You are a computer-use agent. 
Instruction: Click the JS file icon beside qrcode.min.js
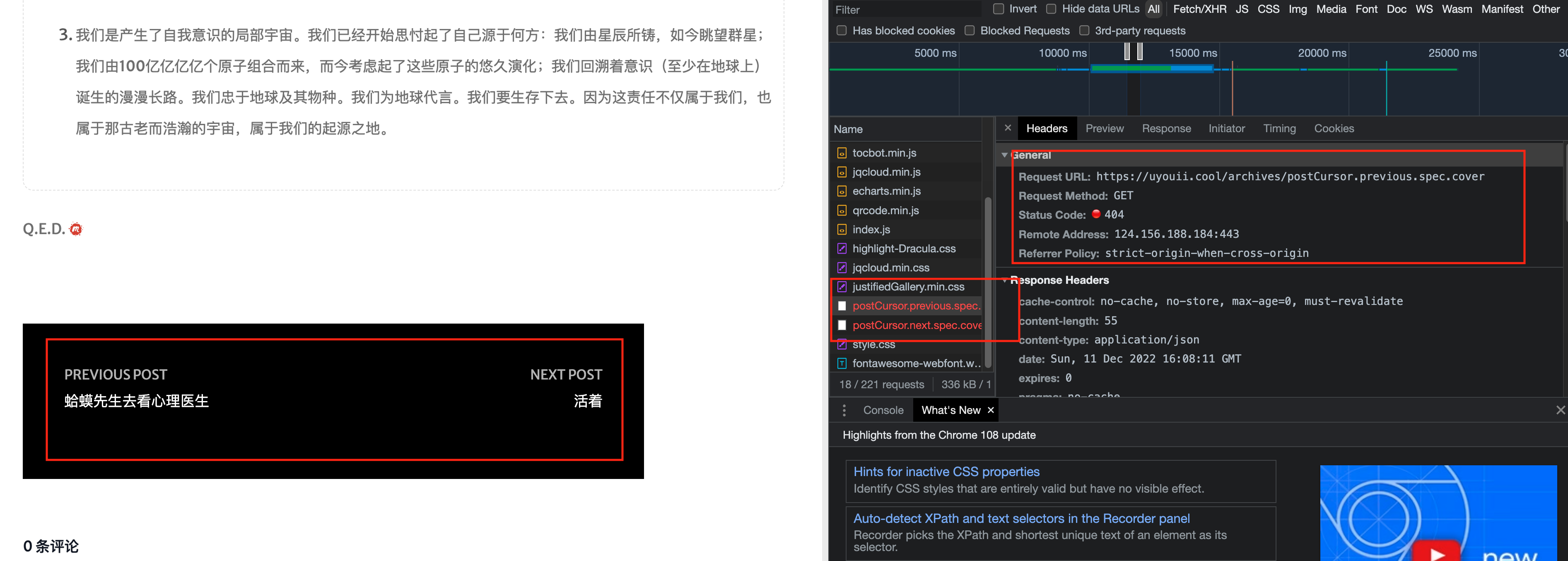842,210
